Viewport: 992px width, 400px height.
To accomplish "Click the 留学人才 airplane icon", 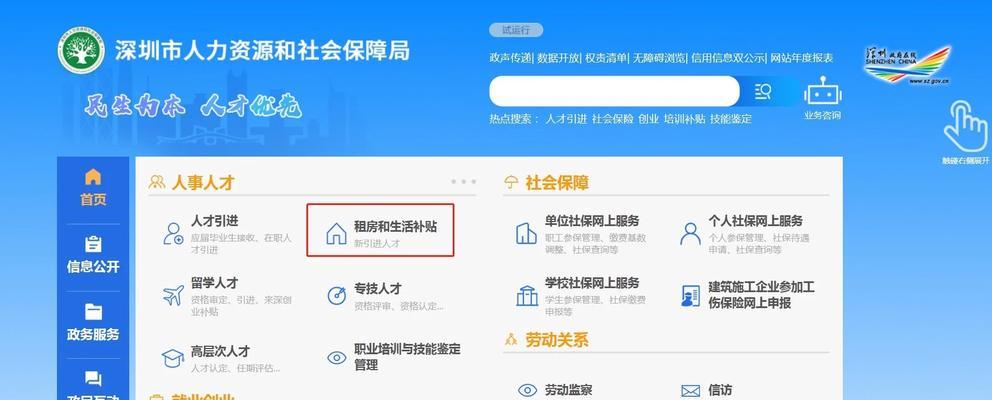I will [173, 295].
